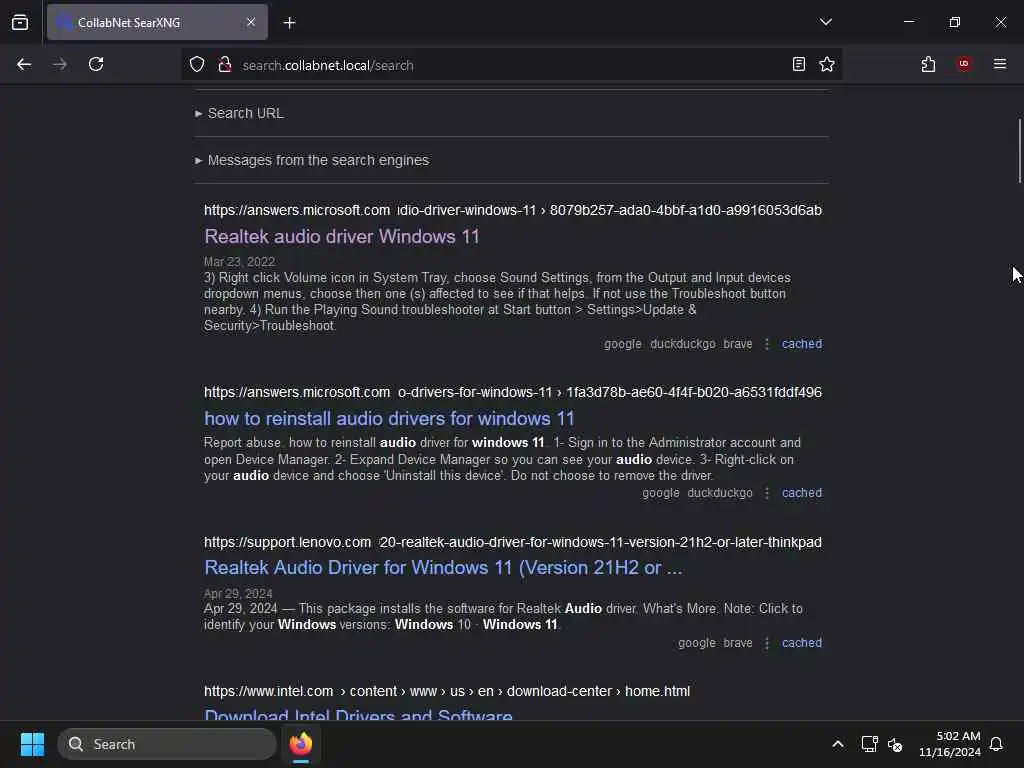Open cached version of Lenovo Realtek result
This screenshot has height=768, width=1024.
[802, 643]
